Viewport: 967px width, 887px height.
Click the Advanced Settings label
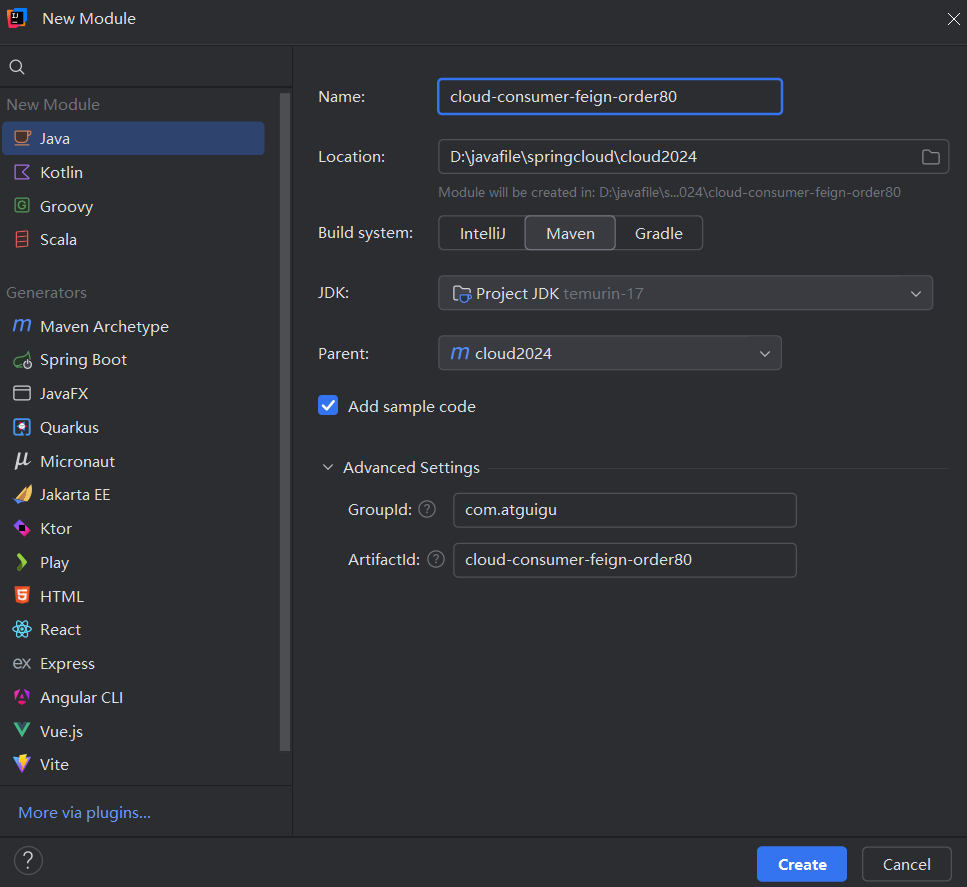tap(411, 468)
